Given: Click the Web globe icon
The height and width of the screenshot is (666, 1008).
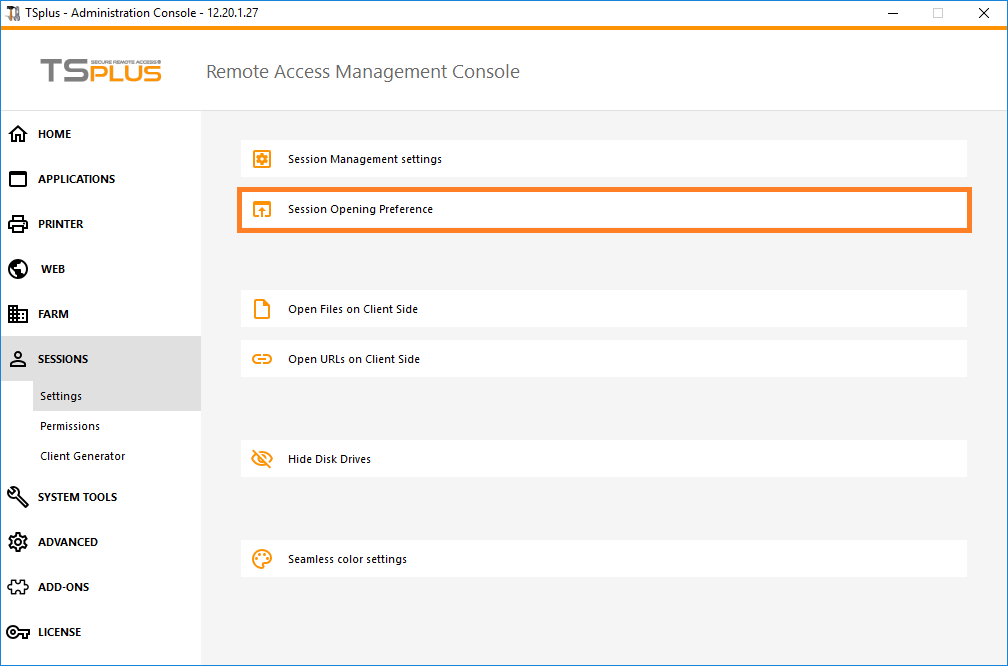Looking at the screenshot, I should coord(18,269).
